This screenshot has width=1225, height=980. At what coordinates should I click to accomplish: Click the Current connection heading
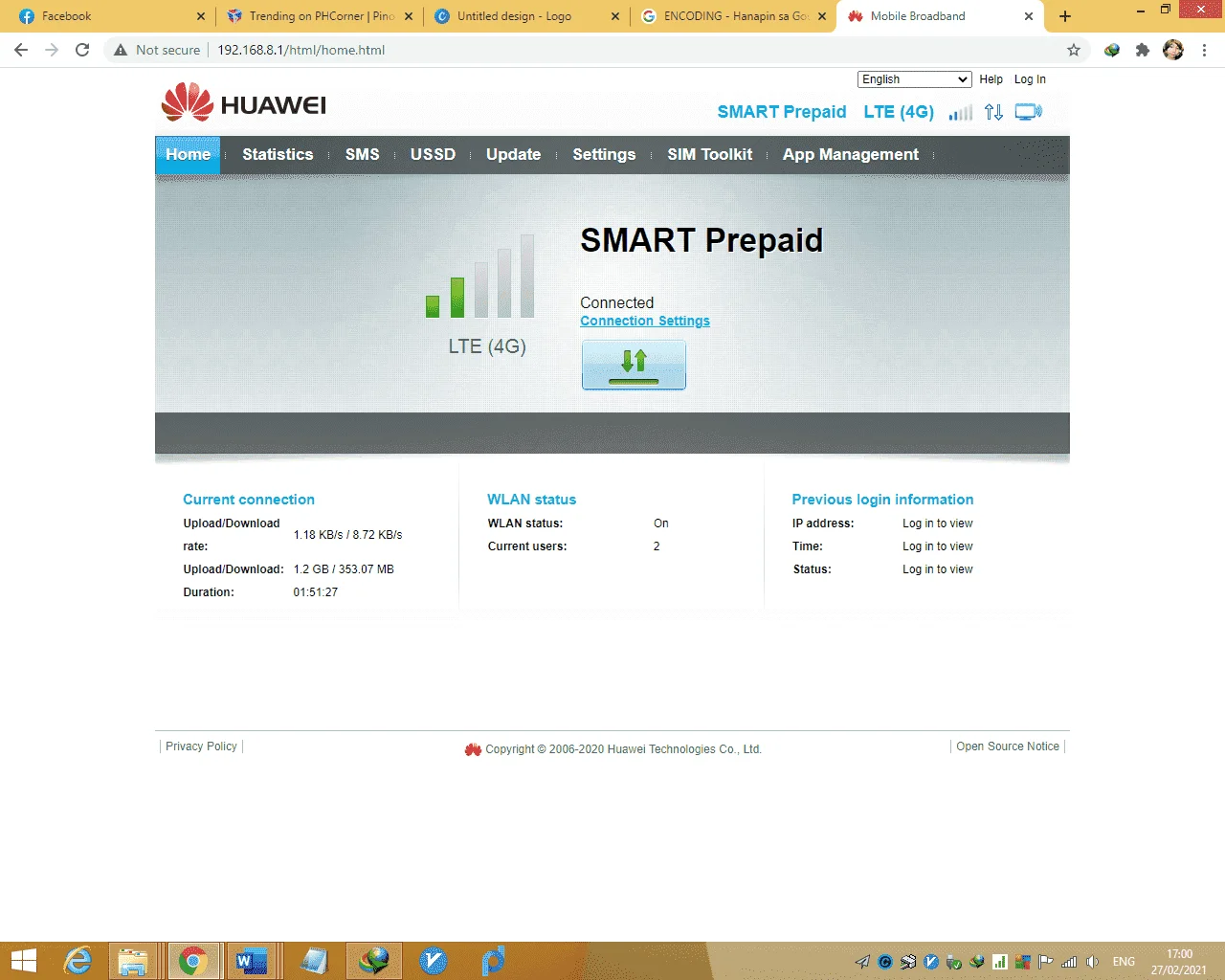[249, 500]
